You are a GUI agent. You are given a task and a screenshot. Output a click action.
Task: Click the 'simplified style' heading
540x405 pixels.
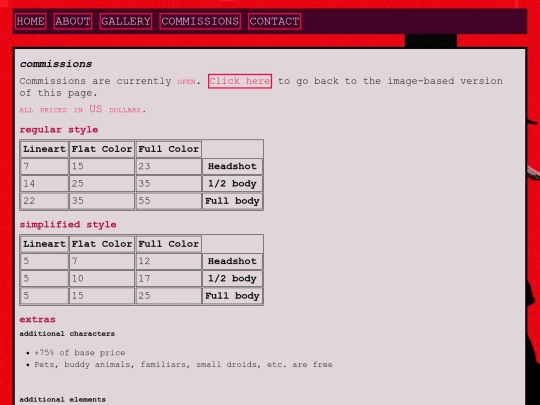click(68, 225)
